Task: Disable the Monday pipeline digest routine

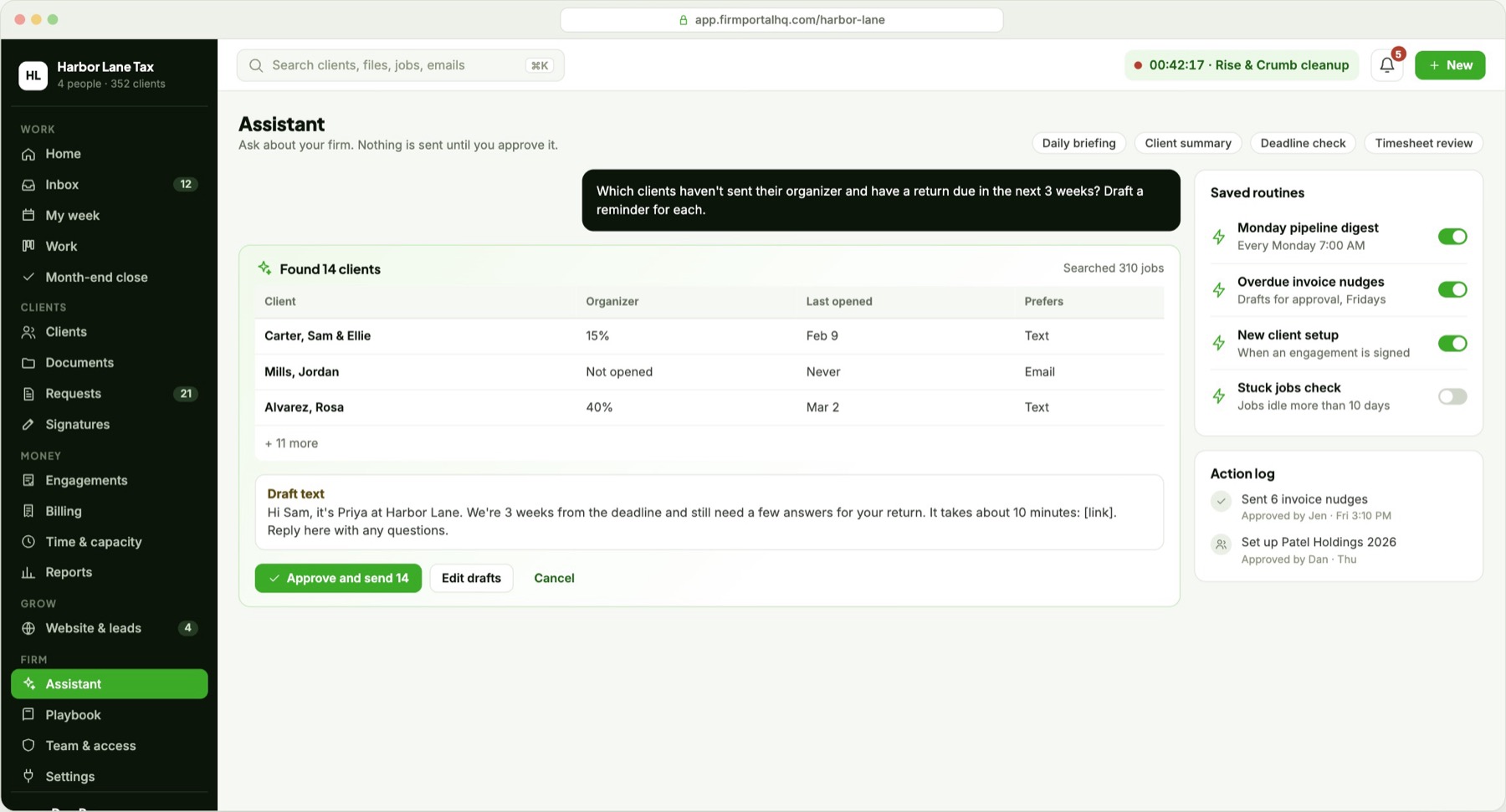Action: point(1452,237)
